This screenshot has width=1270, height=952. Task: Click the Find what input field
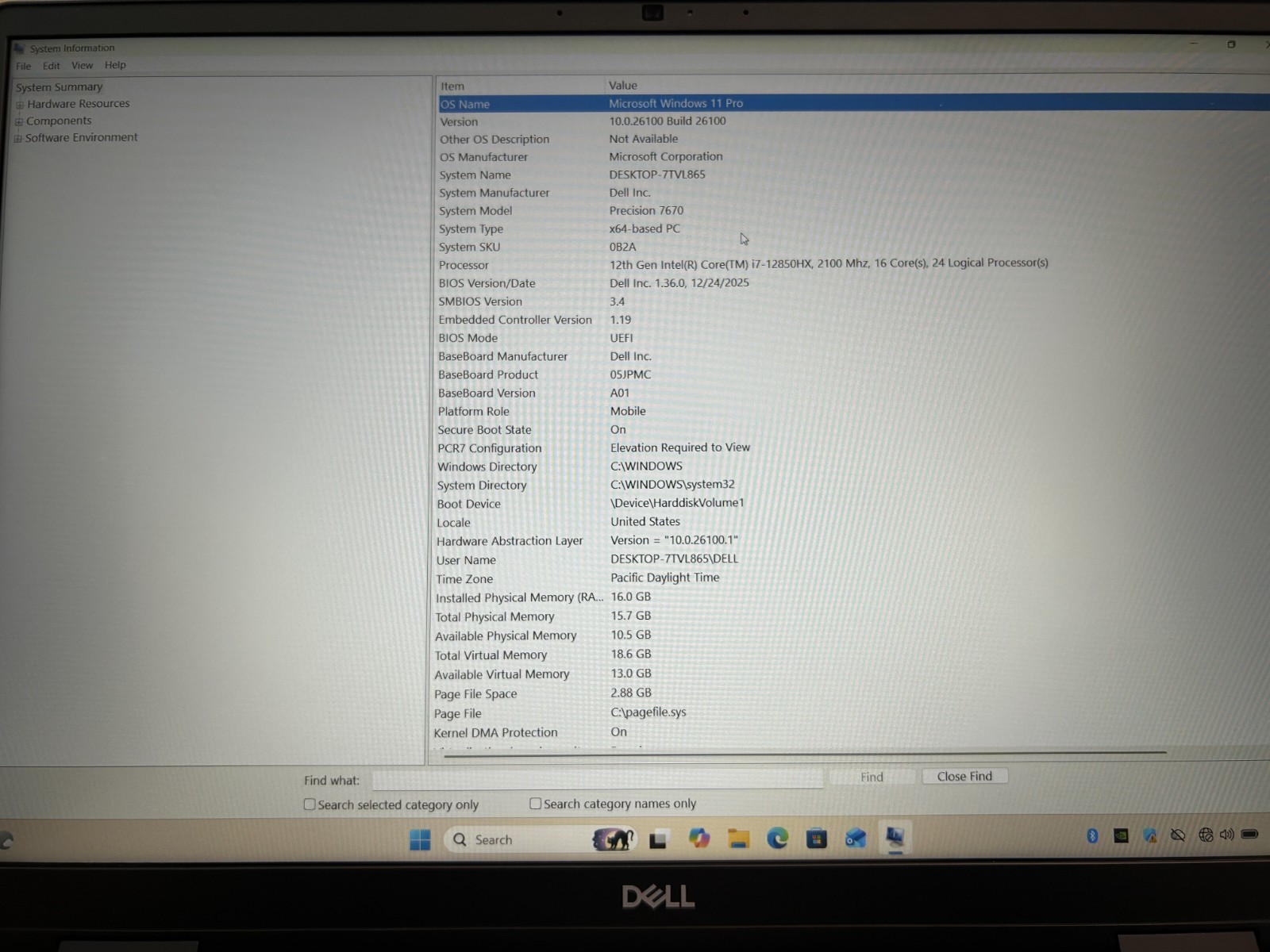click(x=598, y=779)
